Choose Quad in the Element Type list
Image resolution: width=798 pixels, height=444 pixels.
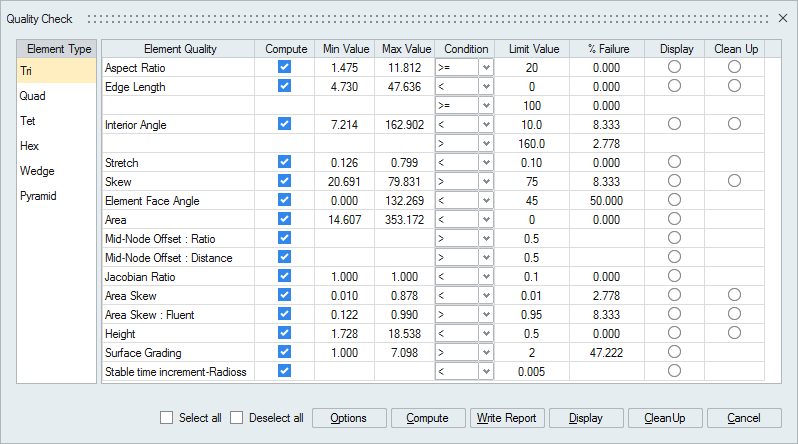[32, 96]
